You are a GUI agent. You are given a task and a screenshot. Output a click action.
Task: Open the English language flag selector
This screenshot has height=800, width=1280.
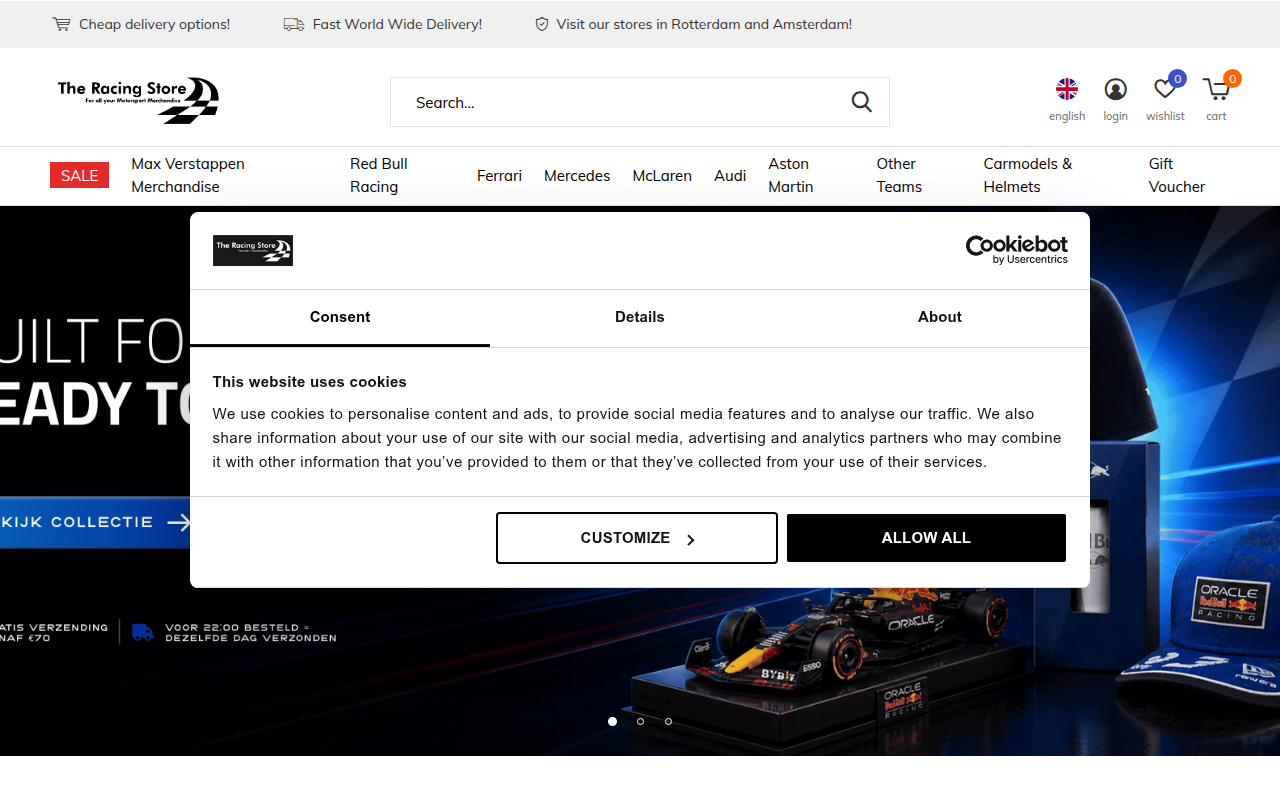(x=1067, y=89)
